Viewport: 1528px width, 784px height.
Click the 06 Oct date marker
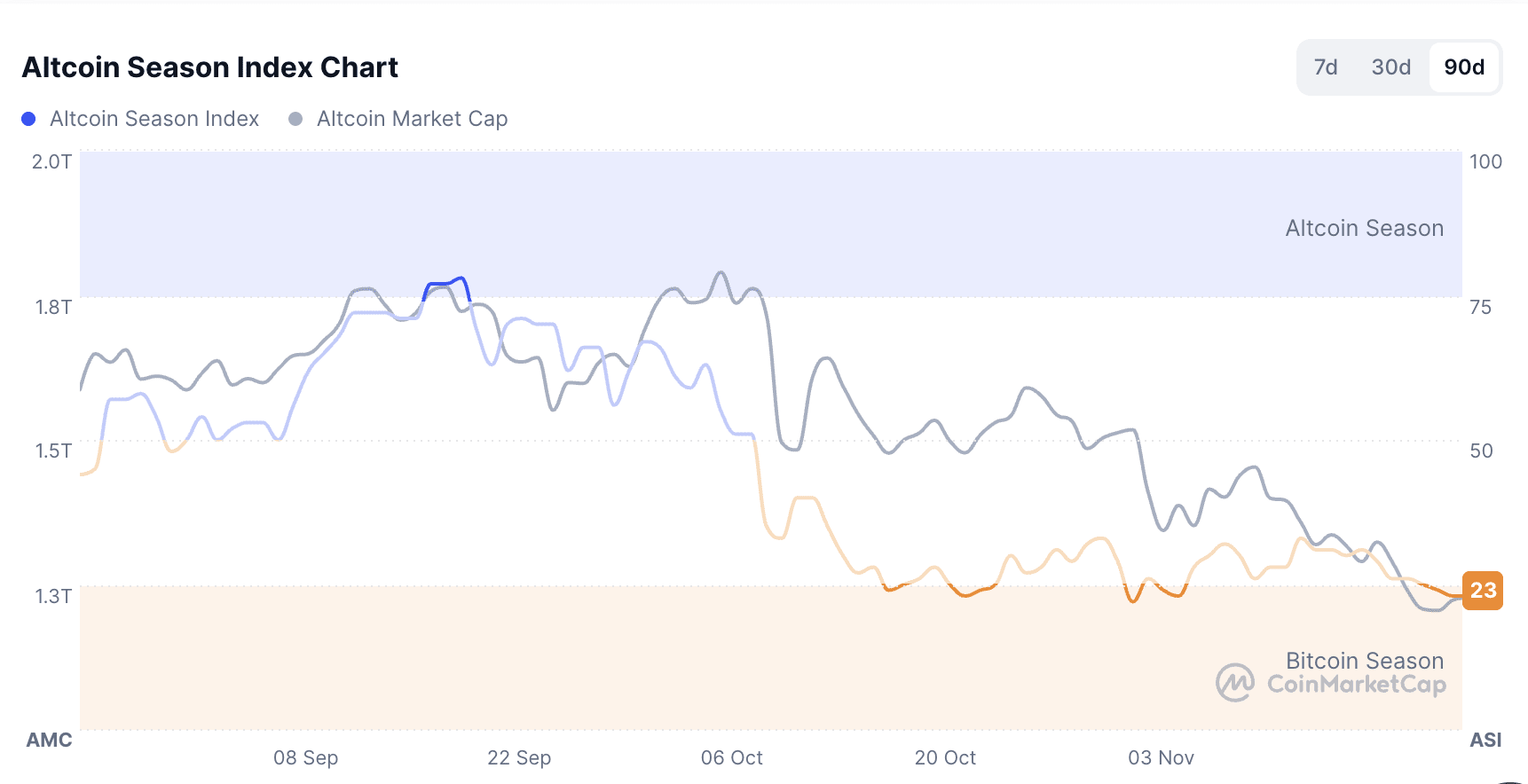tap(732, 758)
